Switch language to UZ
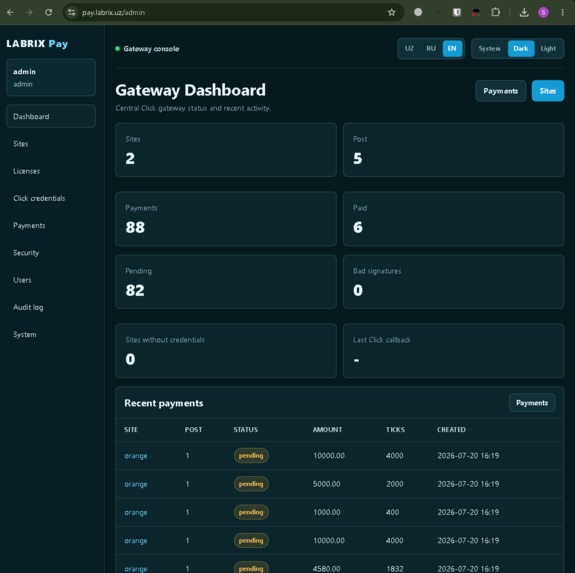 pyautogui.click(x=409, y=49)
